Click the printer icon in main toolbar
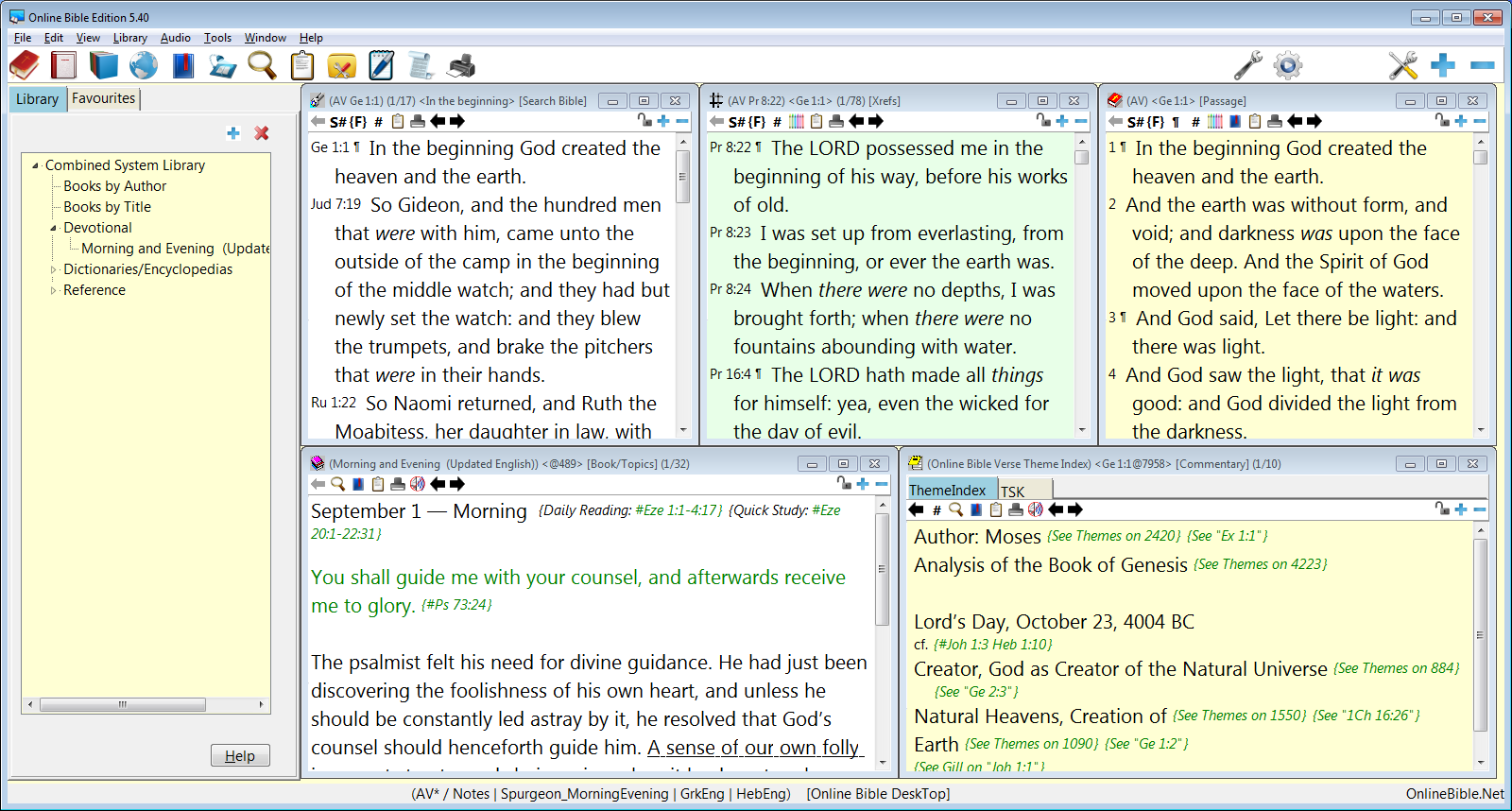This screenshot has height=811, width=1512. coord(461,65)
